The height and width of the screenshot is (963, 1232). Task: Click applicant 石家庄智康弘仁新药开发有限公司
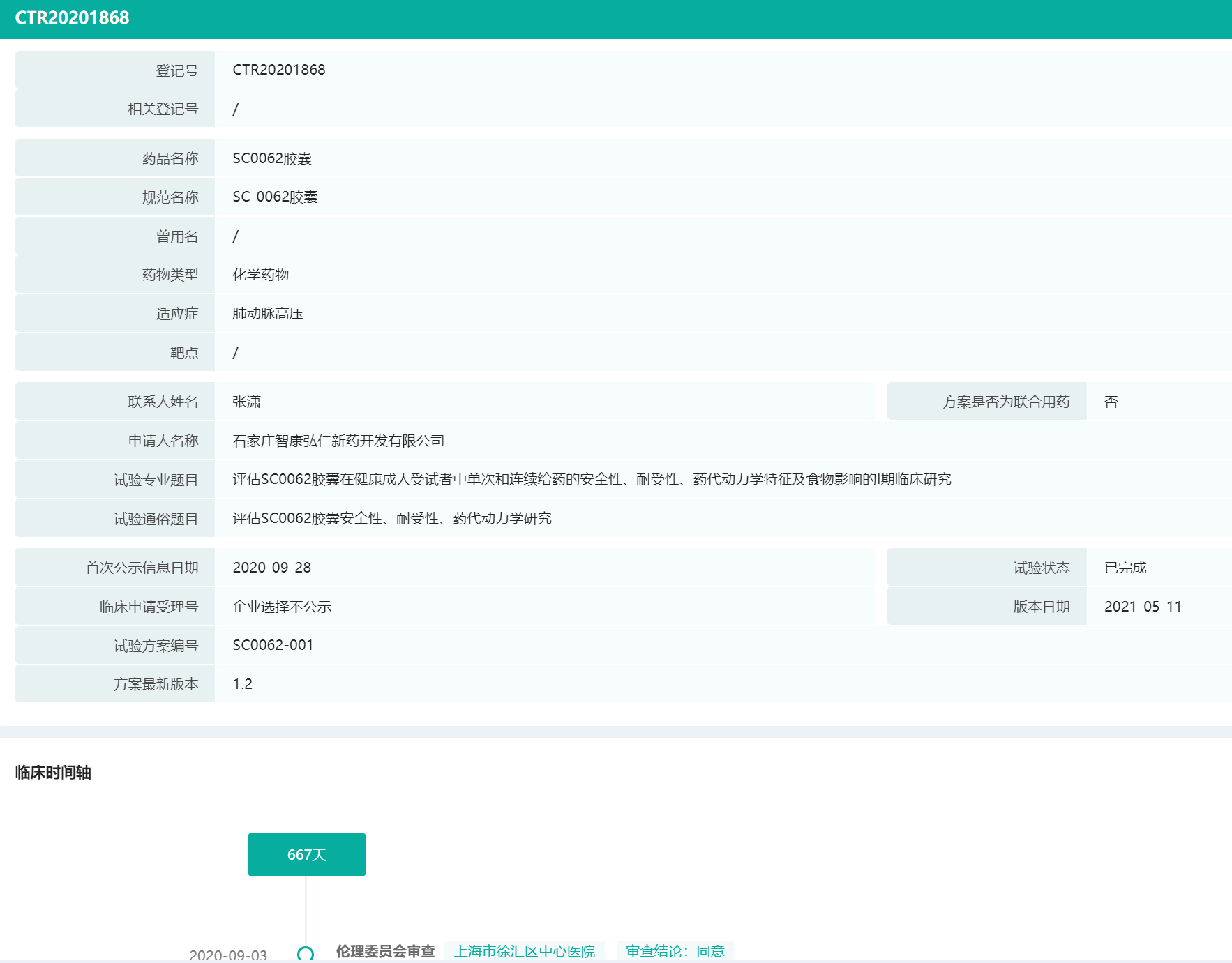click(338, 441)
